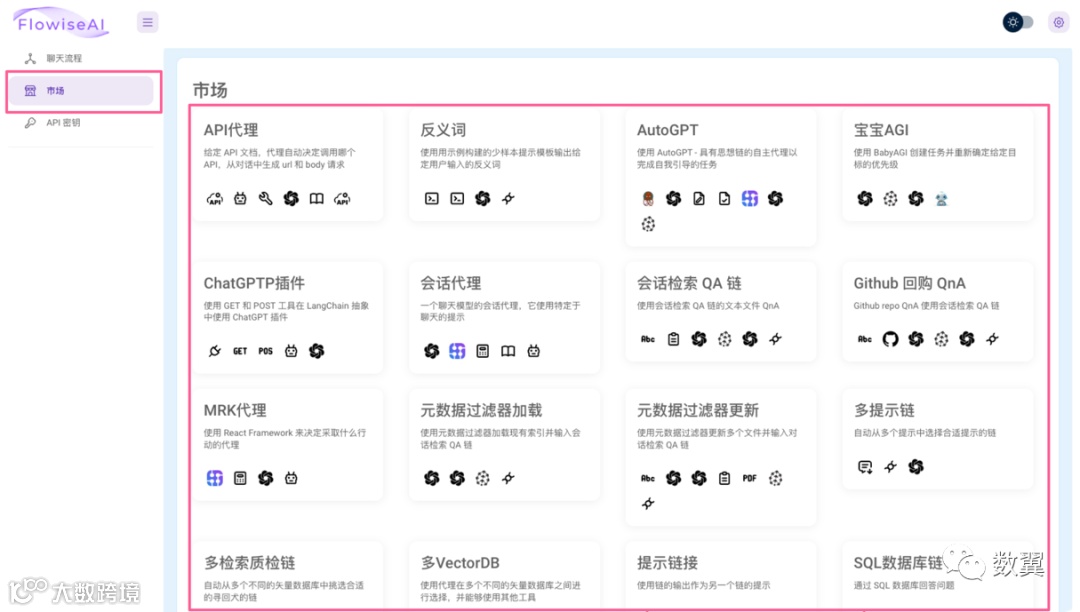This screenshot has width=1080, height=612.
Task: Click the clipboard icon in 元数据过滤器更新
Action: click(x=725, y=478)
